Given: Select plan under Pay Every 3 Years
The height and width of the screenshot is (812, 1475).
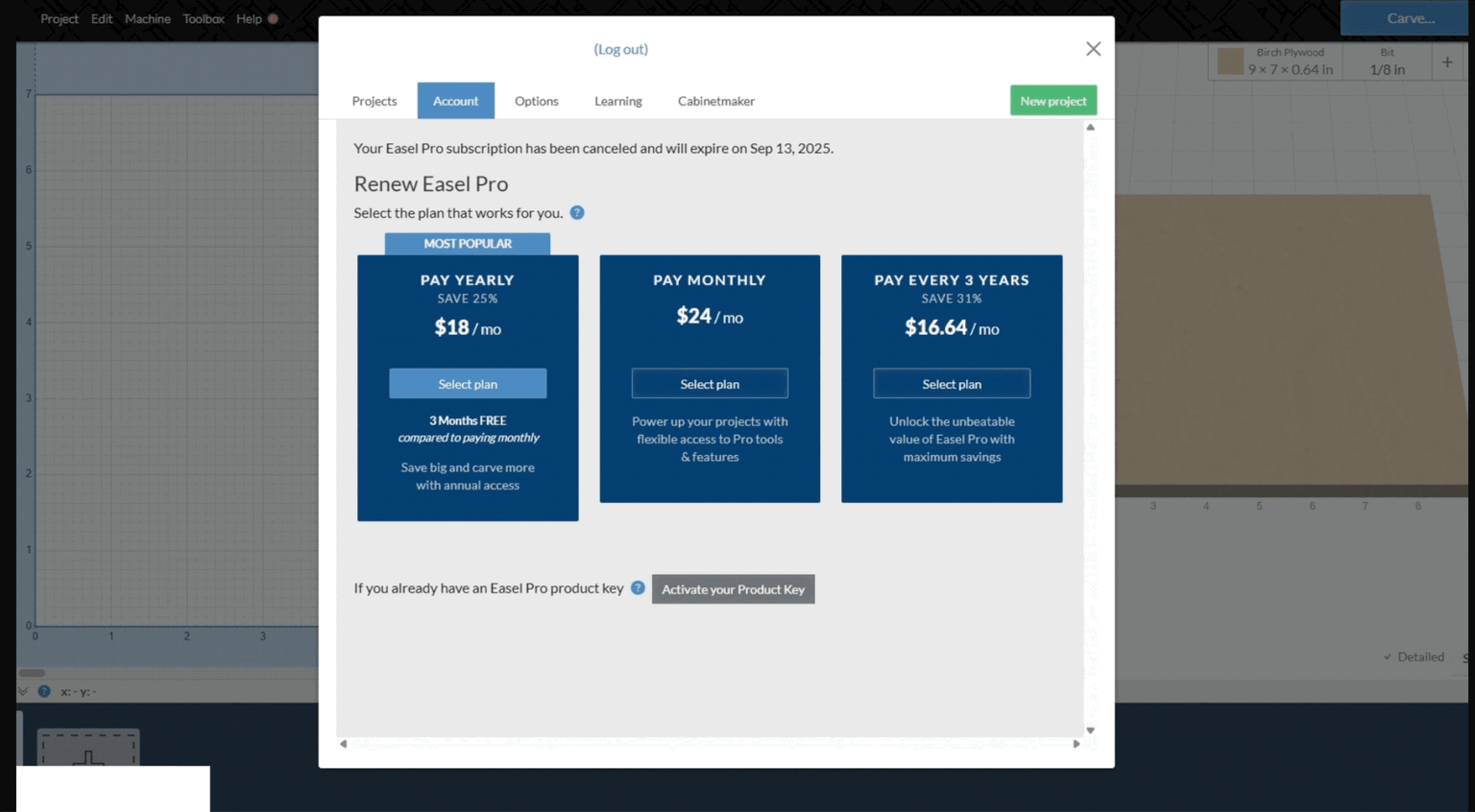Looking at the screenshot, I should [952, 384].
